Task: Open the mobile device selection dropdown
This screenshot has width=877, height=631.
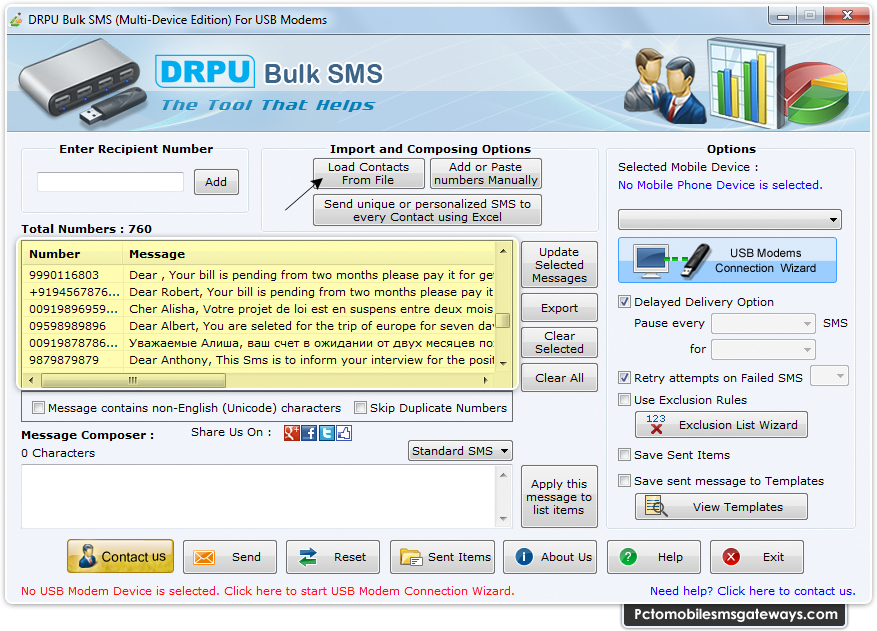Action: click(729, 219)
